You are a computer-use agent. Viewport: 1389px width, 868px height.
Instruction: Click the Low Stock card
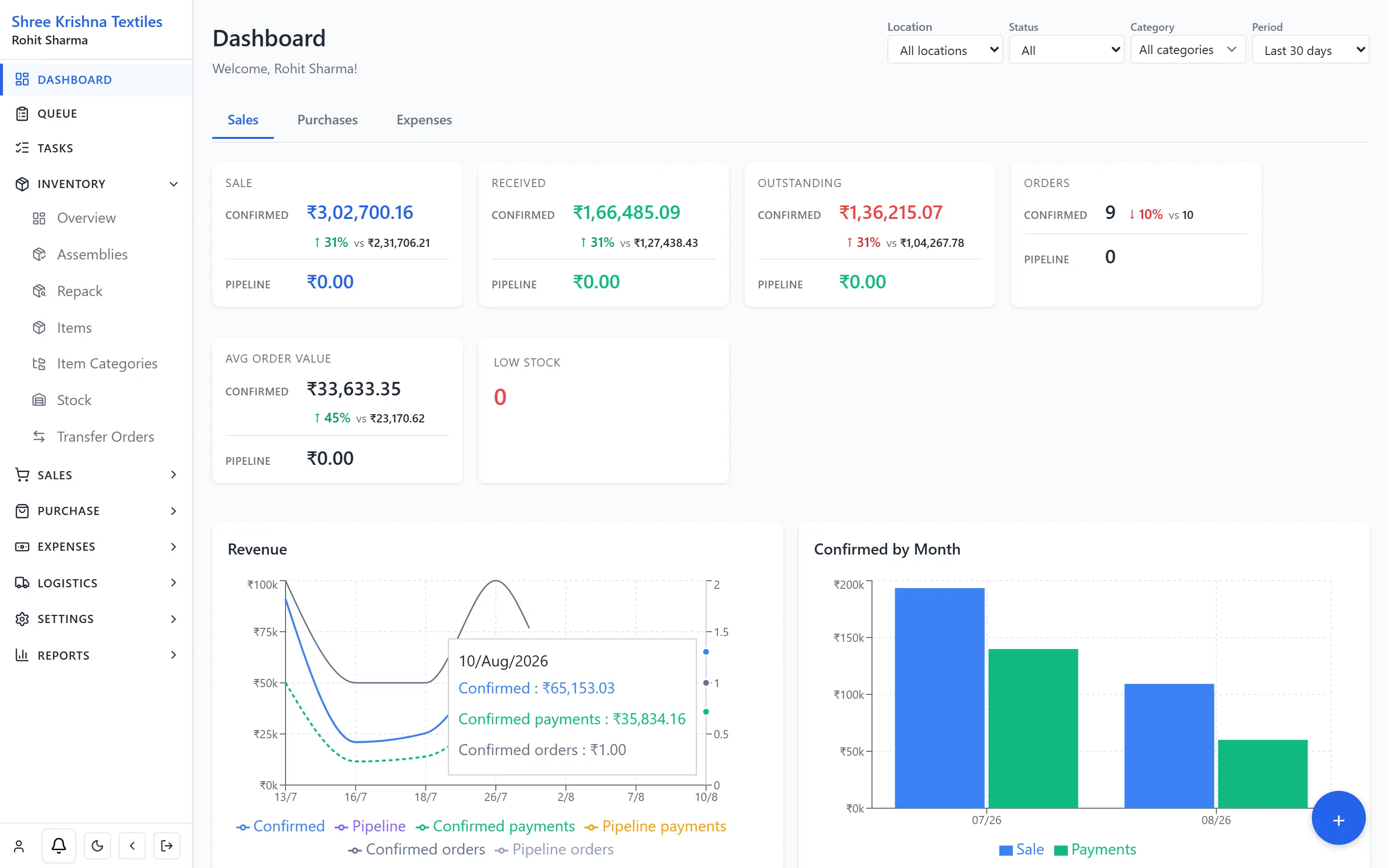[603, 410]
